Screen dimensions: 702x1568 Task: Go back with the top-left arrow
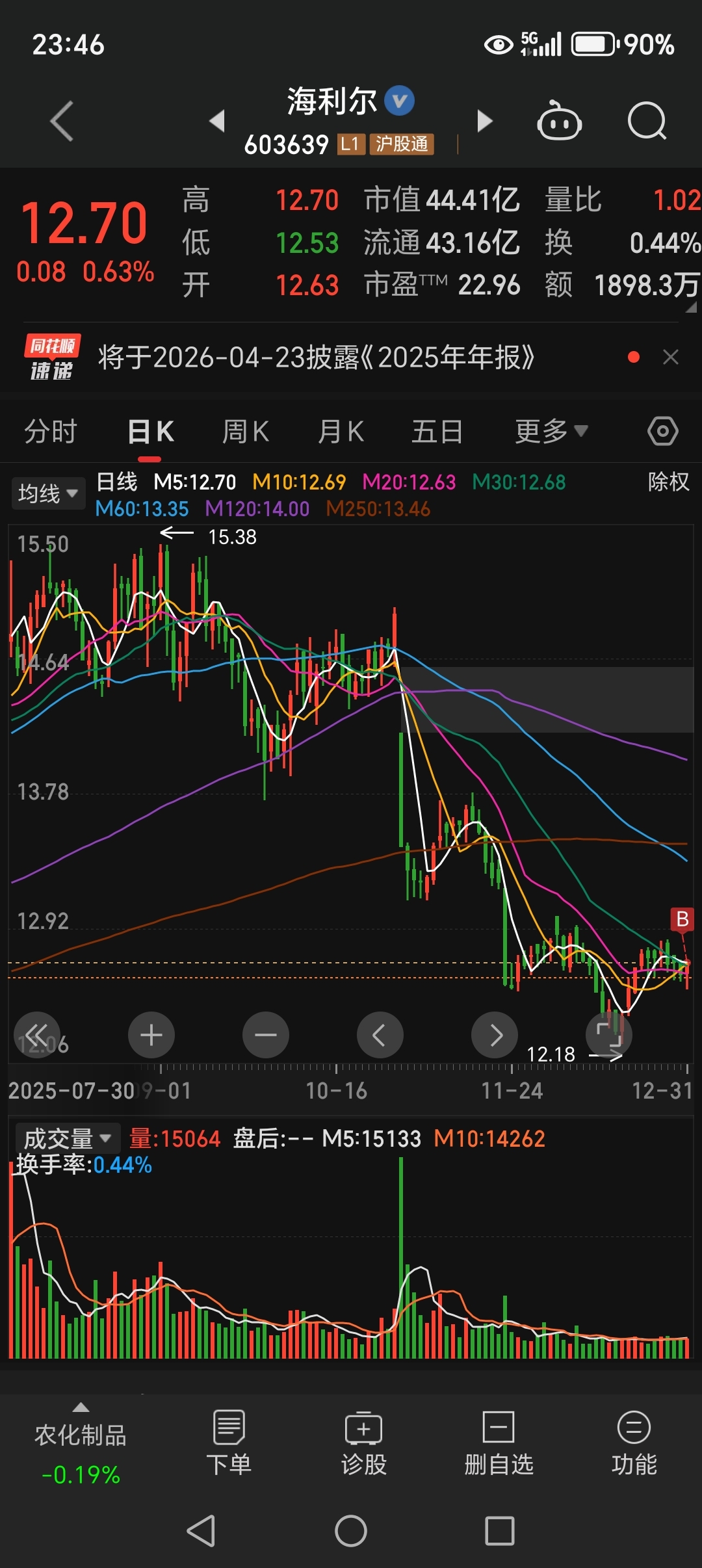pyautogui.click(x=62, y=121)
